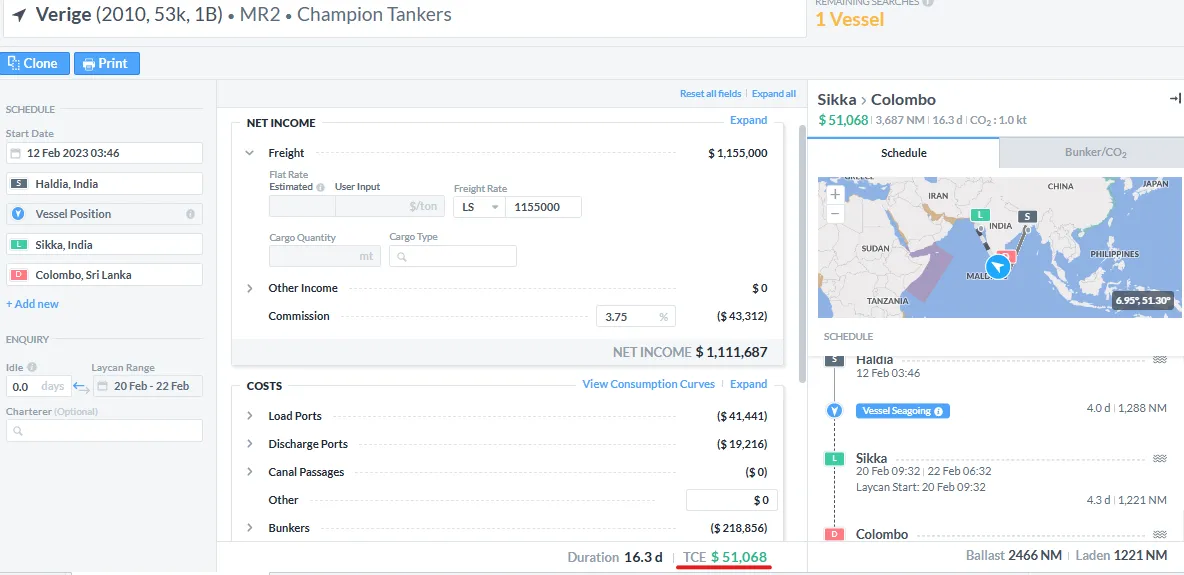Image resolution: width=1184 pixels, height=575 pixels.
Task: Click the grey S start port map marker
Action: [x=1025, y=217]
